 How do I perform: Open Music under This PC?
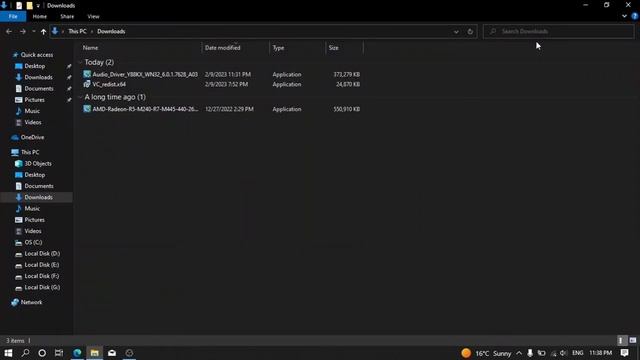pyautogui.click(x=32, y=209)
